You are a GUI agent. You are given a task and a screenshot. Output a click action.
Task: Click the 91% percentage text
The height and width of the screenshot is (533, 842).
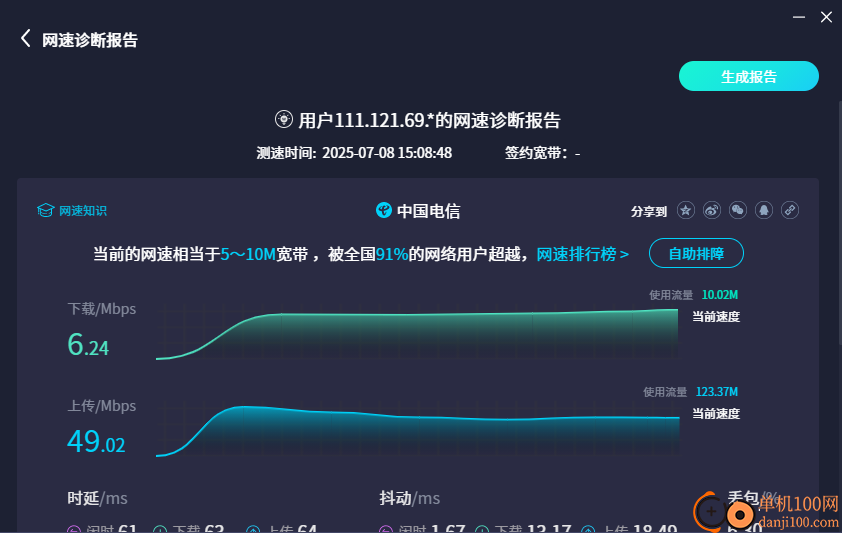[x=392, y=254]
